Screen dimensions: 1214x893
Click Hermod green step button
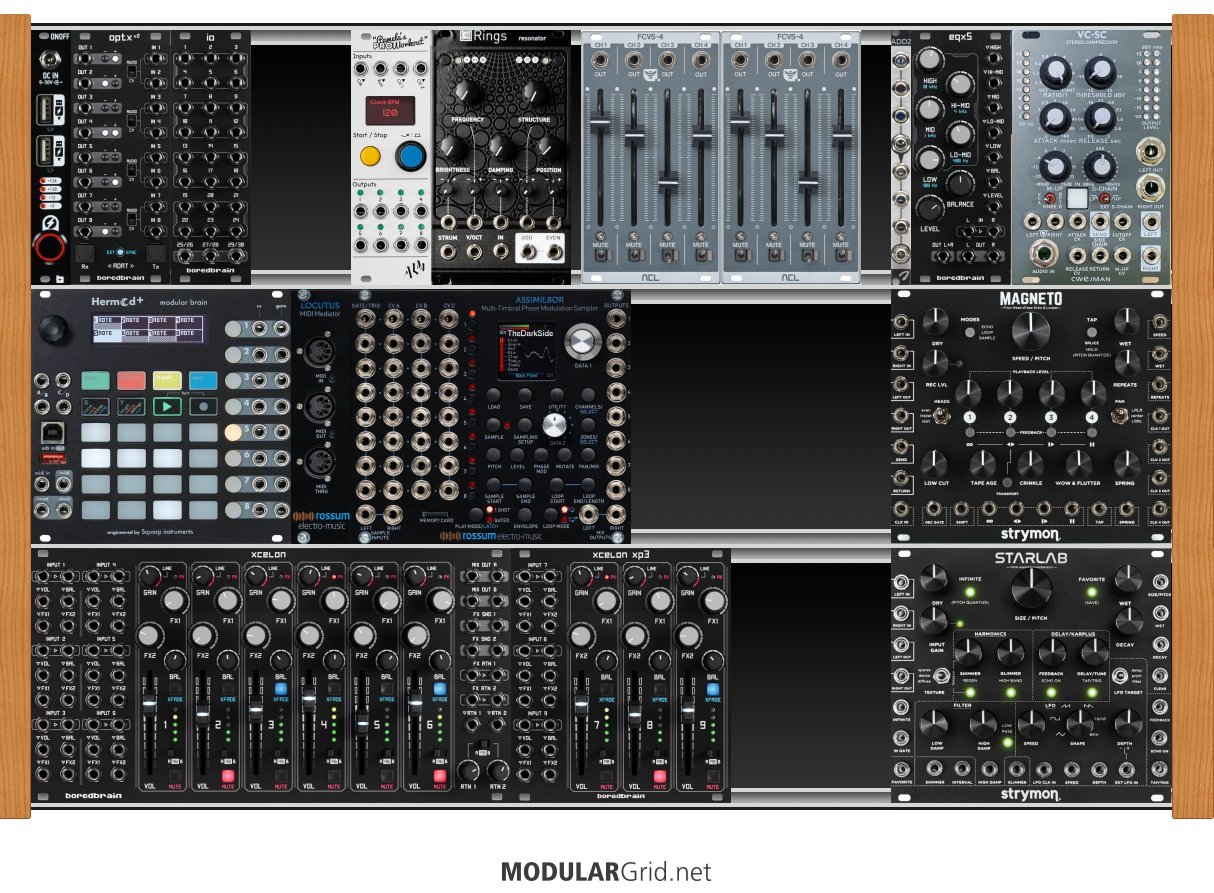pos(96,381)
